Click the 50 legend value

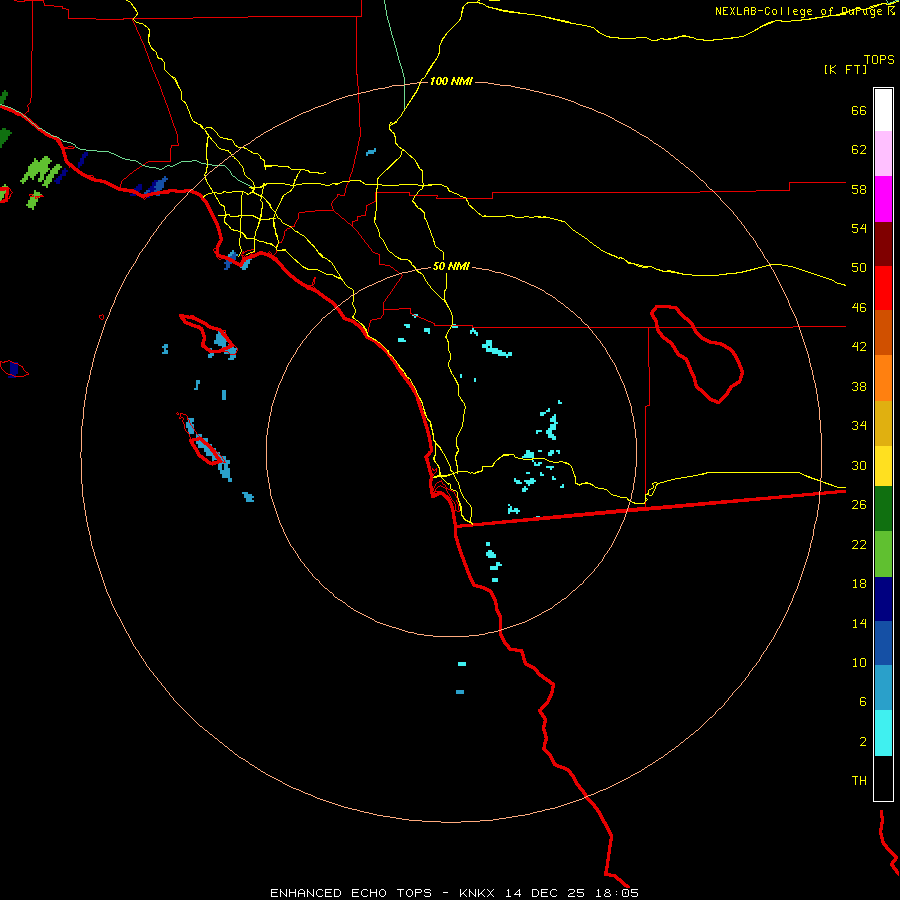[859, 268]
